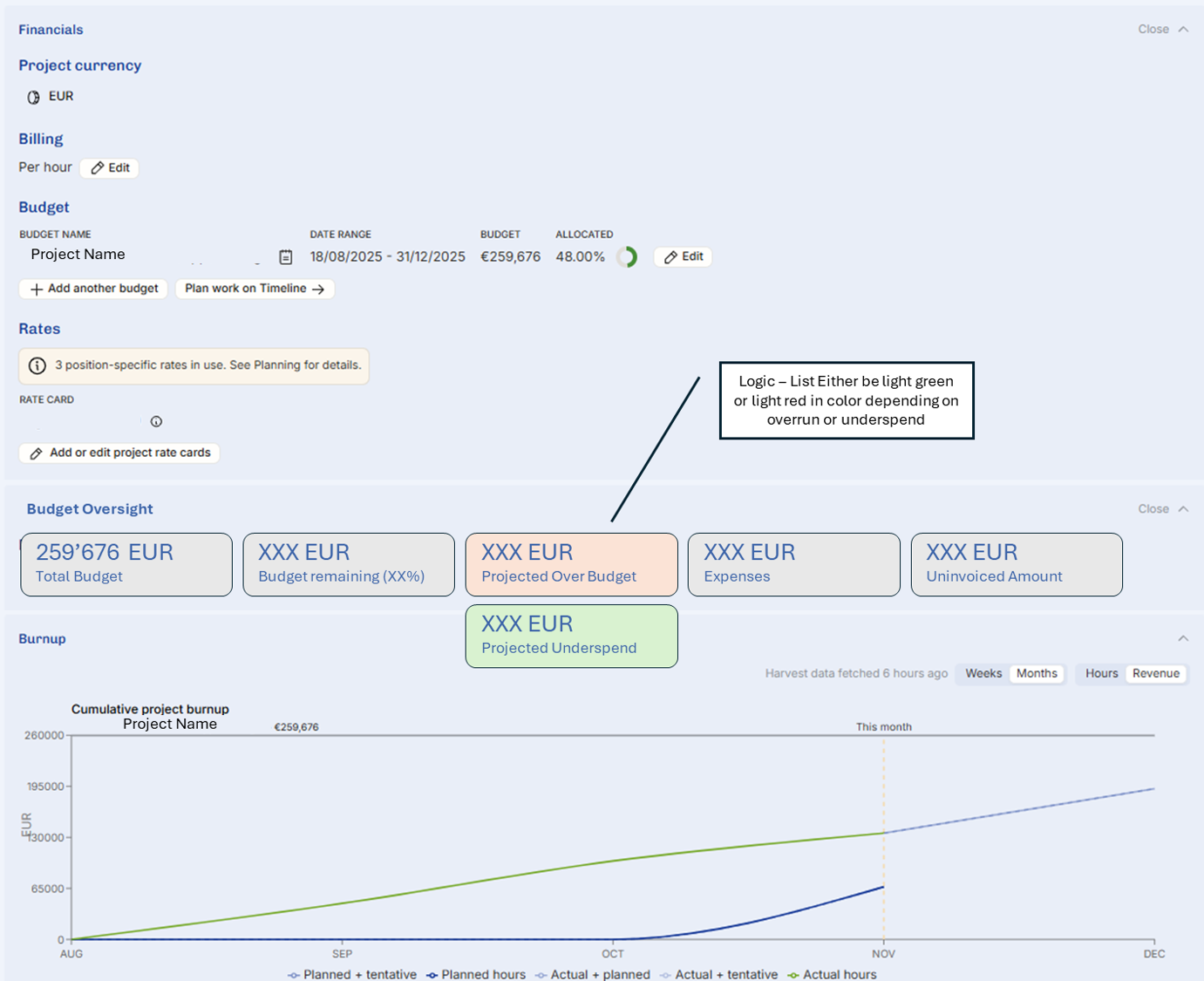
Task: Click the allocation progress ring icon
Action: [x=627, y=257]
